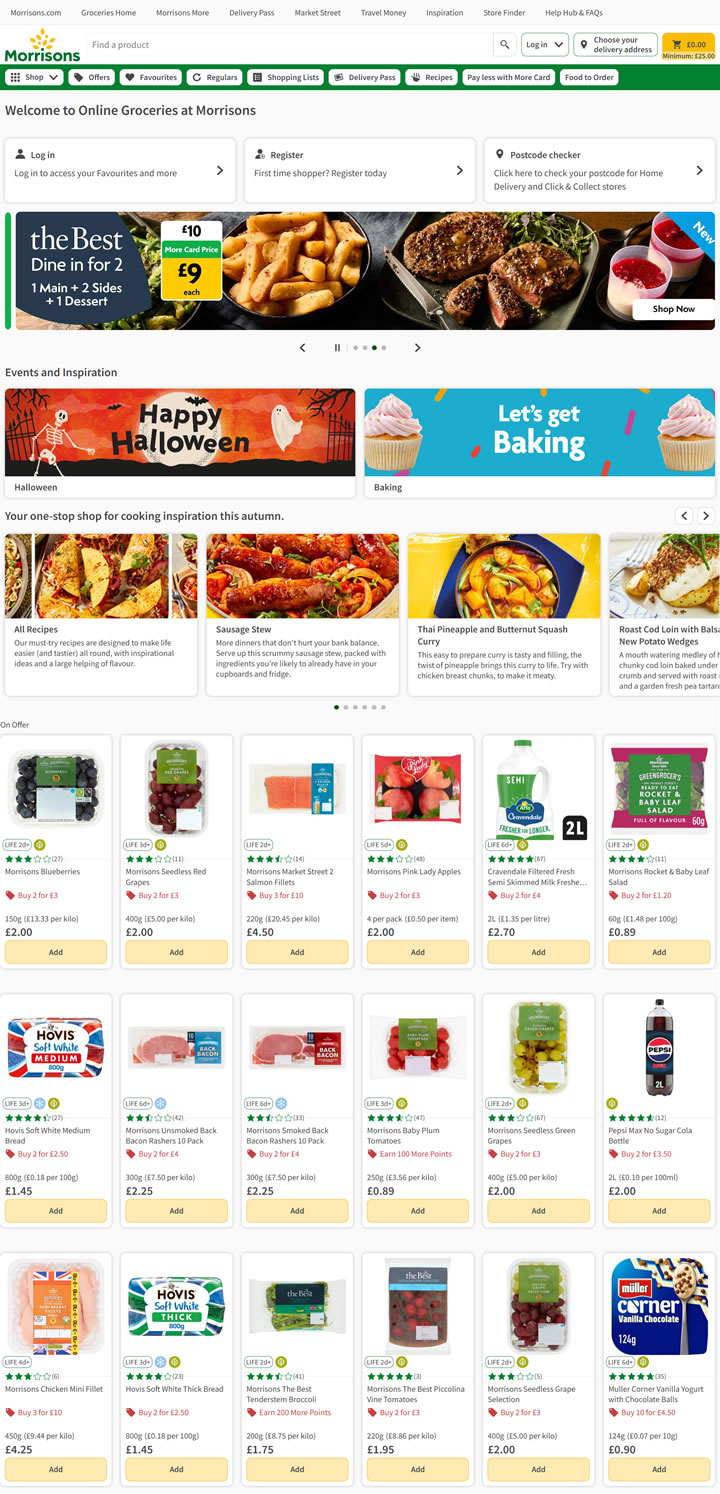Select the Store Finder top menu item
The image size is (720, 1494).
(x=504, y=13)
